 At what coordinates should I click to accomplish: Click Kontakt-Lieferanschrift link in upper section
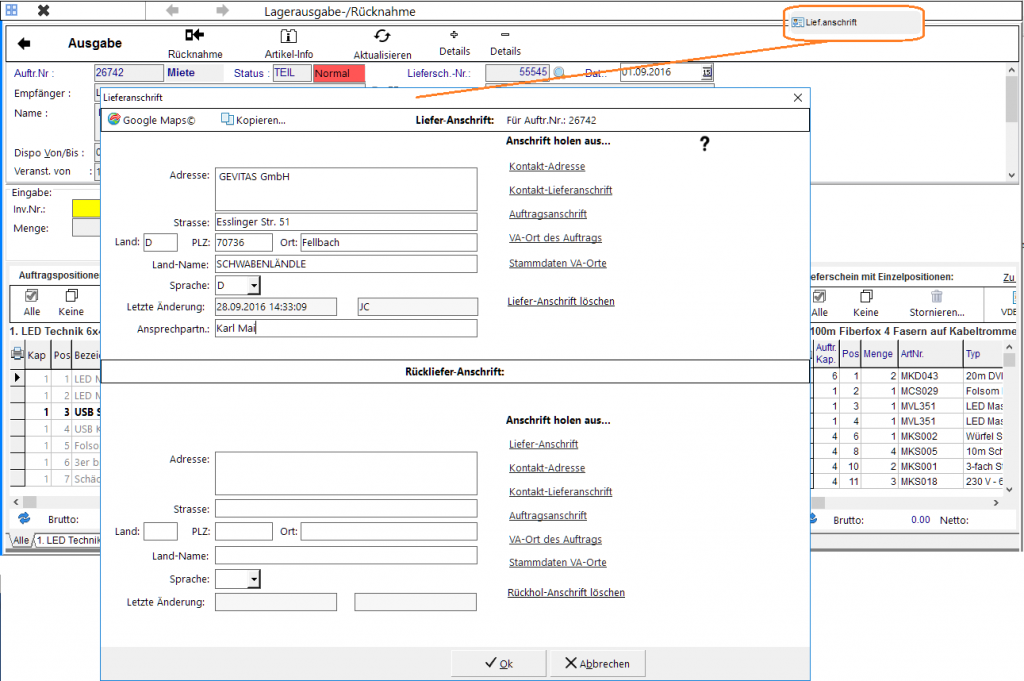click(x=560, y=190)
